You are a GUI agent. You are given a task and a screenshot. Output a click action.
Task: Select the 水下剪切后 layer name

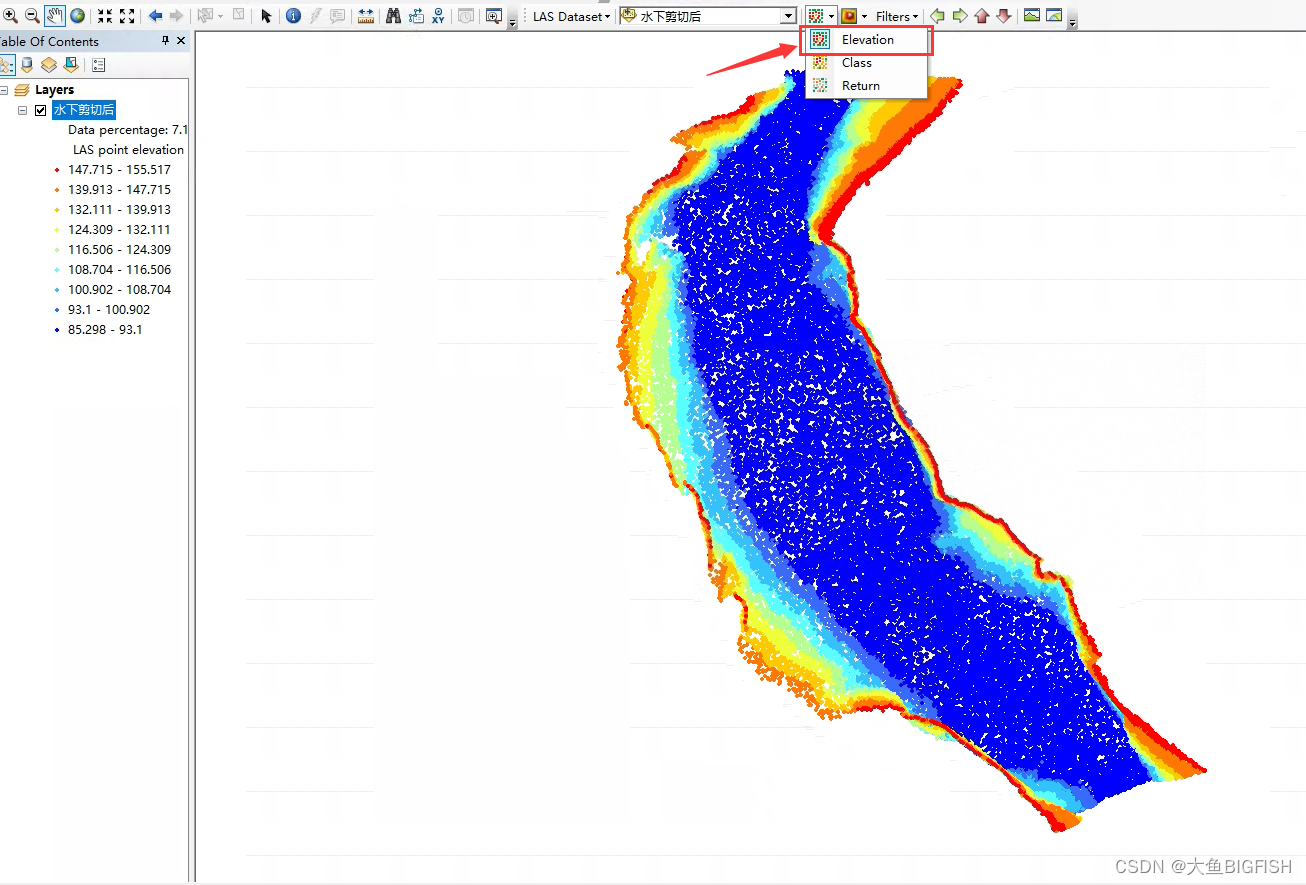pos(84,110)
